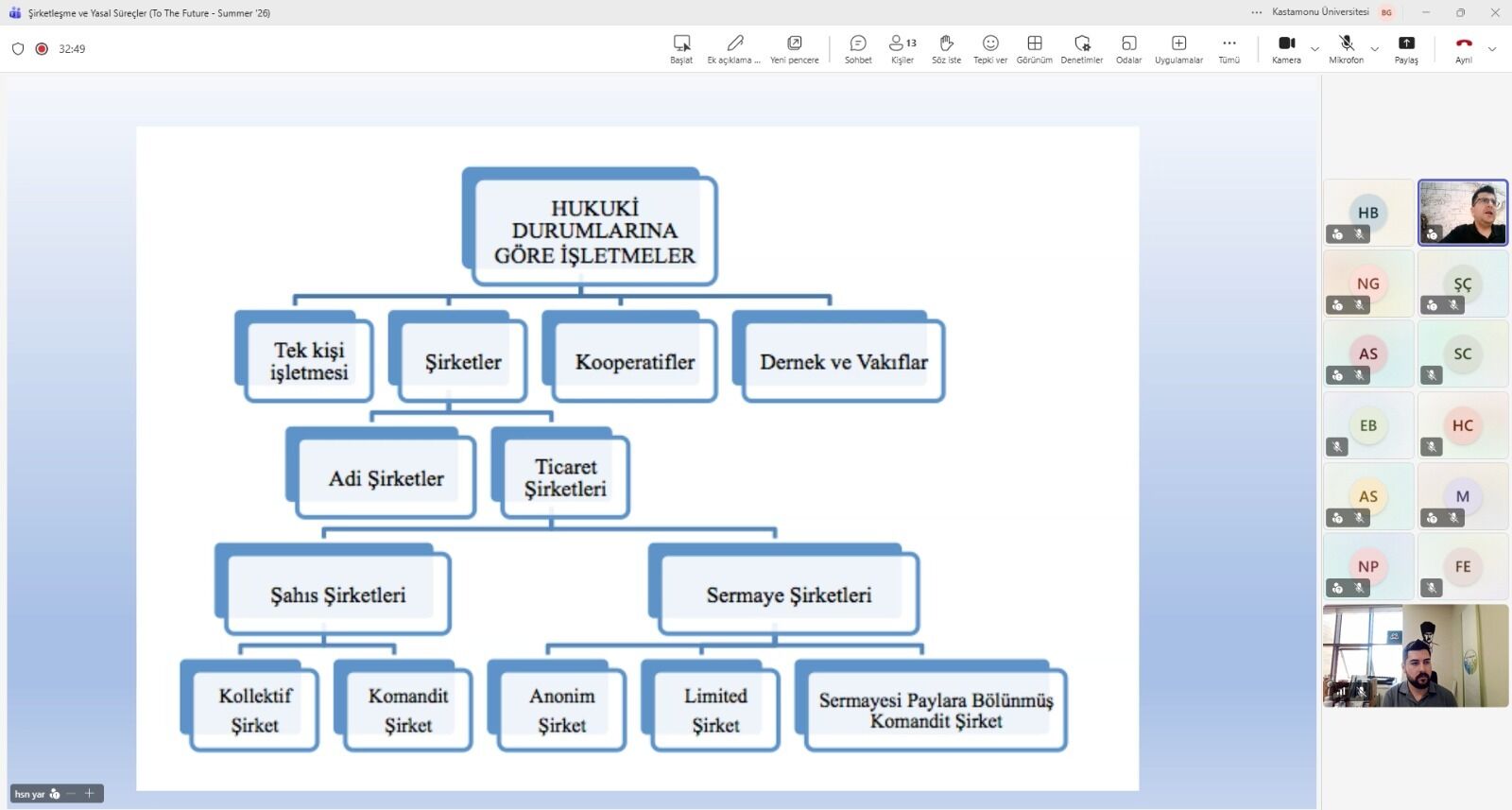Image resolution: width=1512 pixels, height=810 pixels.
Task: Open the Tümü more options menu
Action: tap(1228, 49)
